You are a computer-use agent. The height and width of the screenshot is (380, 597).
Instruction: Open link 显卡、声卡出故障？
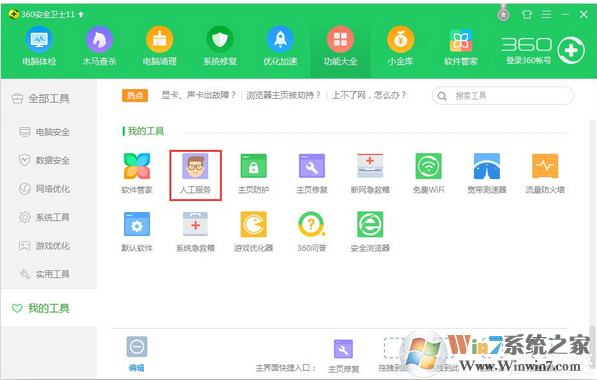(199, 95)
